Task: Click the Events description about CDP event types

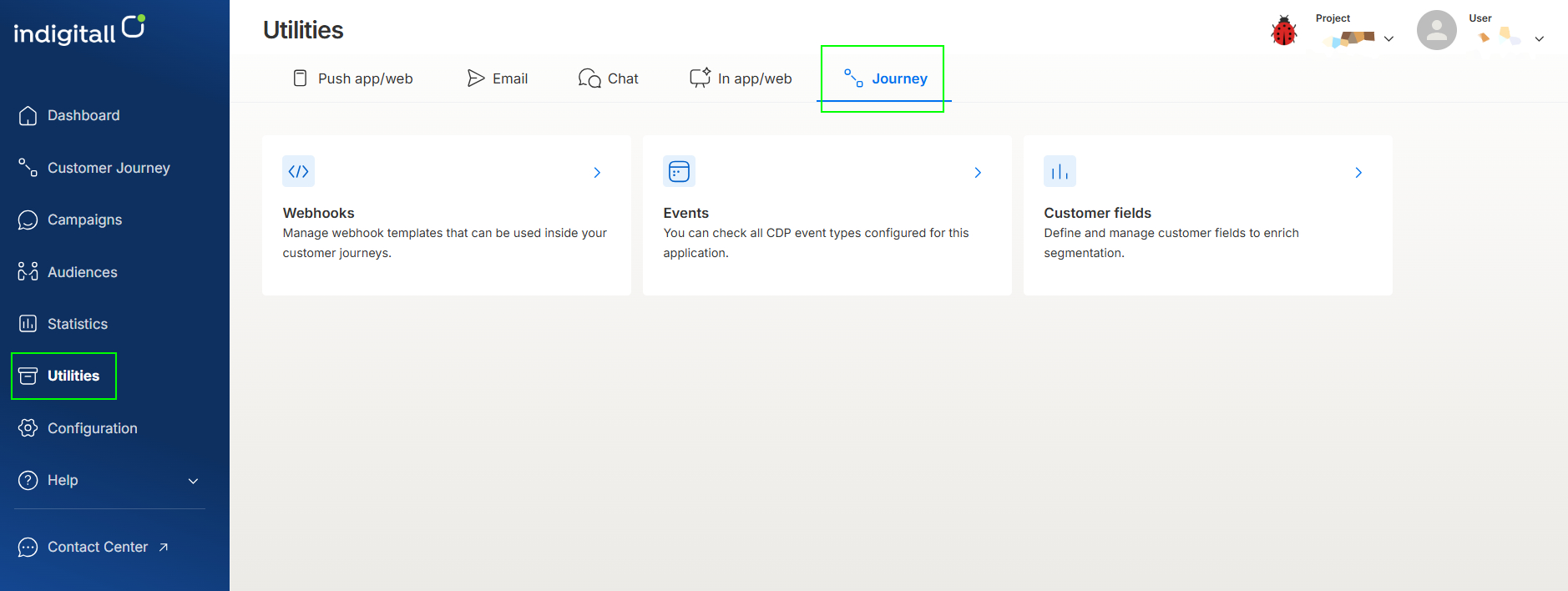Action: click(x=816, y=243)
